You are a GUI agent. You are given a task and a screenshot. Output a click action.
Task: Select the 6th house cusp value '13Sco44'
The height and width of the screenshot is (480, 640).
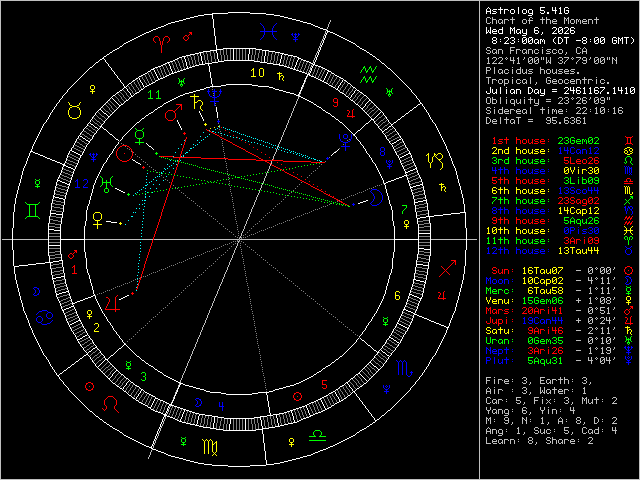click(x=578, y=191)
